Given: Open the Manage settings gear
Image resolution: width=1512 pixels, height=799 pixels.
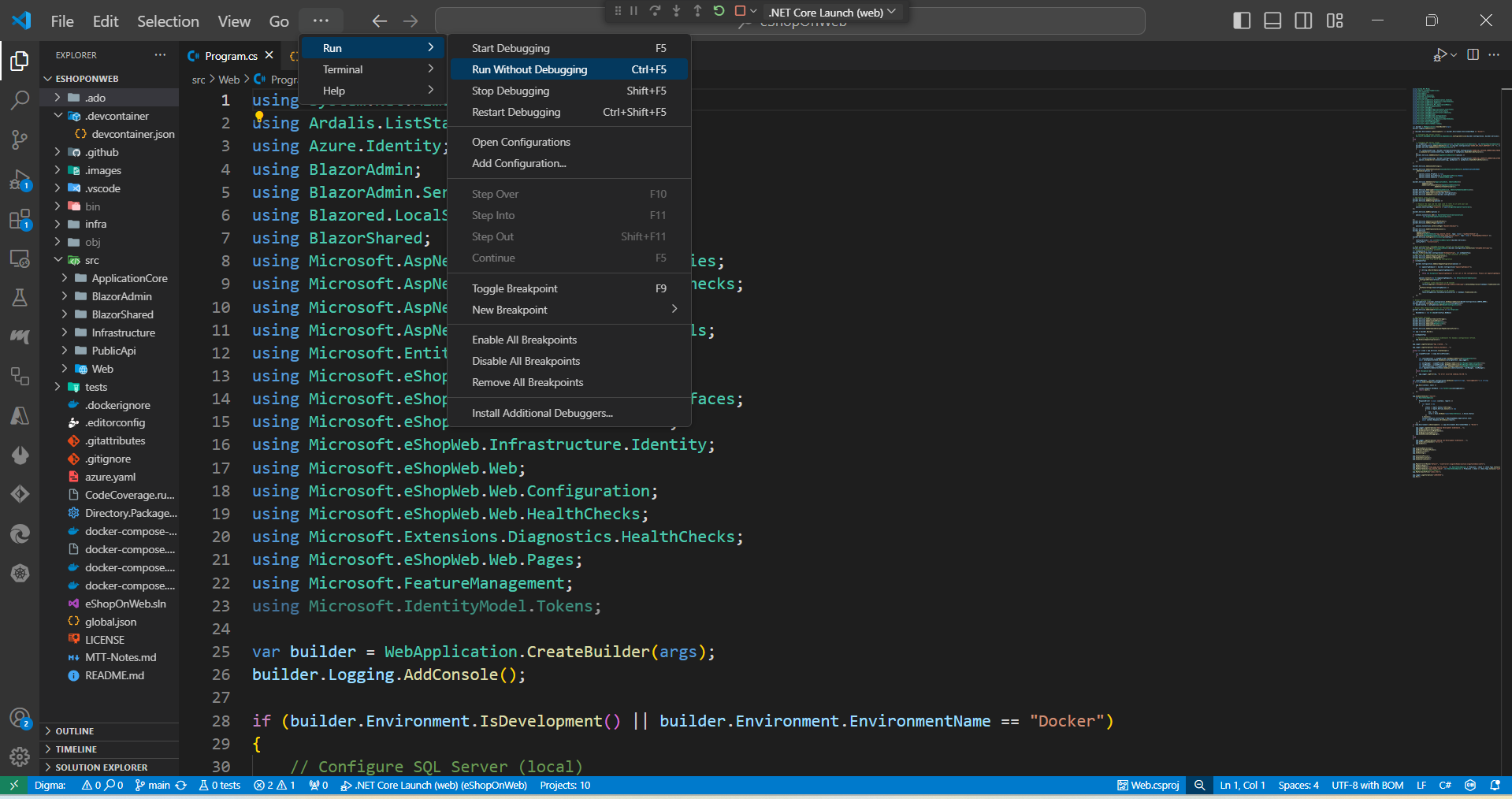Looking at the screenshot, I should tap(20, 756).
